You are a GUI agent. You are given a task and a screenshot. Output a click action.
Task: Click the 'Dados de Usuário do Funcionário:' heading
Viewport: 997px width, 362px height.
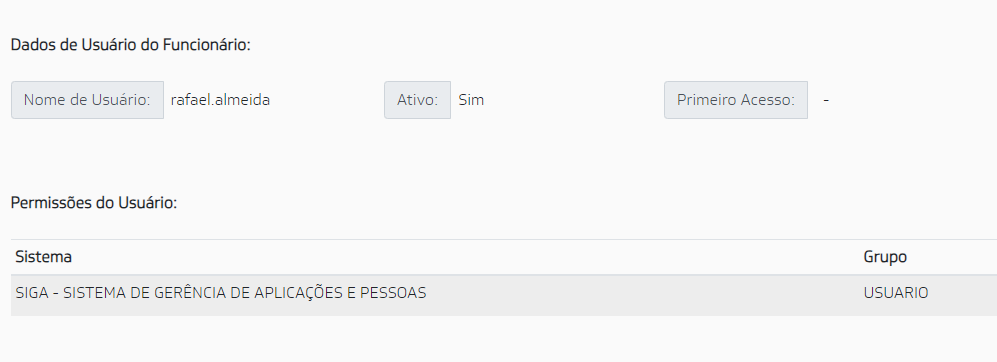tap(131, 45)
